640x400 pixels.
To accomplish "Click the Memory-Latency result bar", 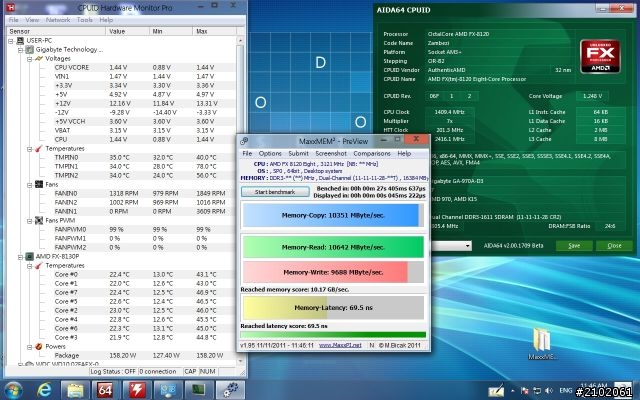I will click(x=333, y=307).
